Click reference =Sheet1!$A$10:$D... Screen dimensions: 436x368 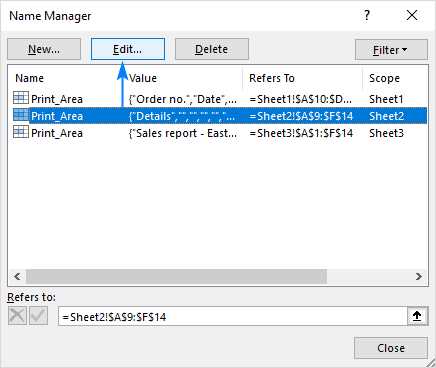(x=300, y=99)
